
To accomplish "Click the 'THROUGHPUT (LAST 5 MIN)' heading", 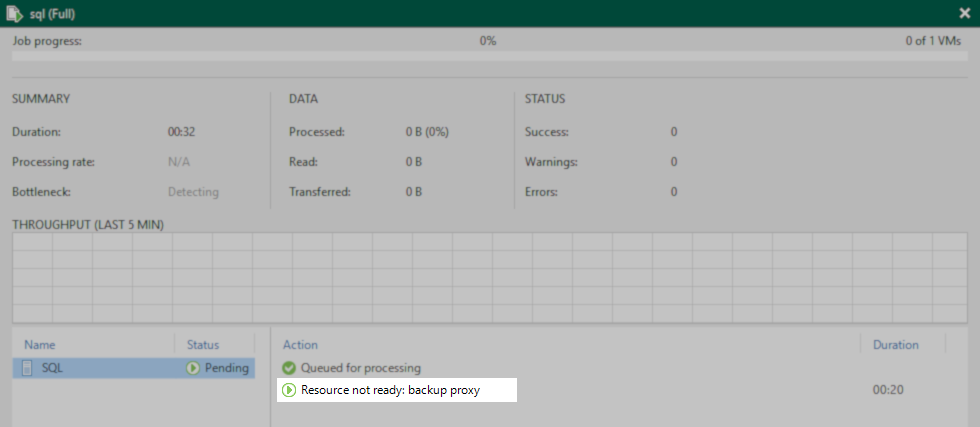I will pos(88,225).
